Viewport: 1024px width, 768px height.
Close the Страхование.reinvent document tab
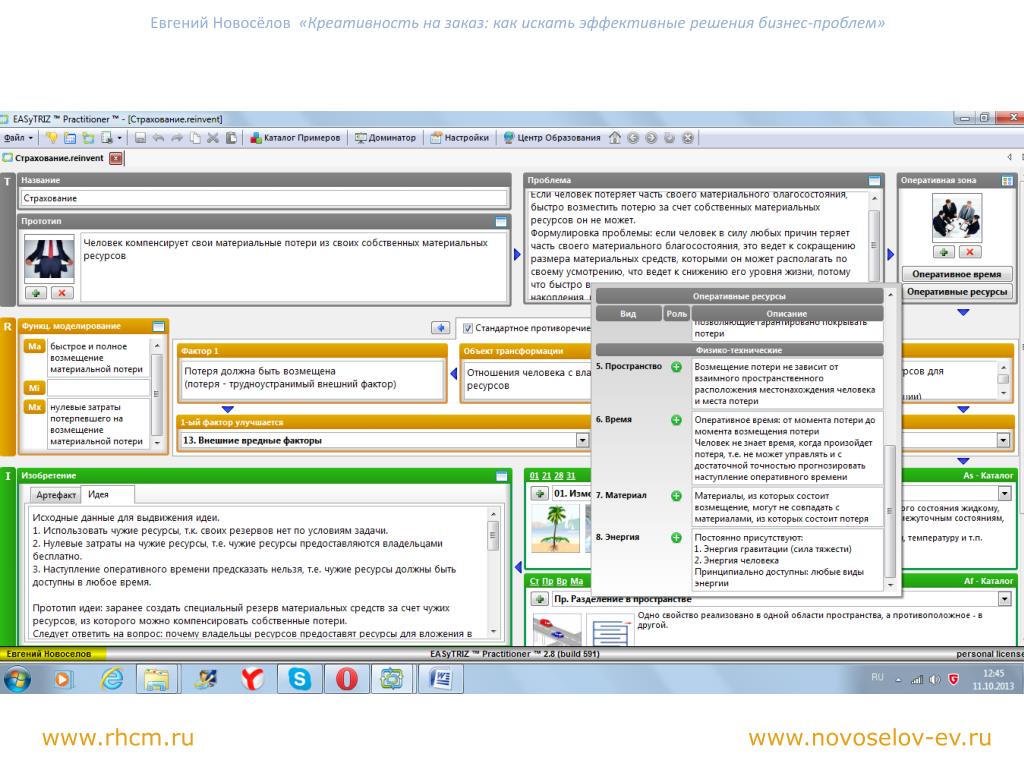(x=116, y=158)
